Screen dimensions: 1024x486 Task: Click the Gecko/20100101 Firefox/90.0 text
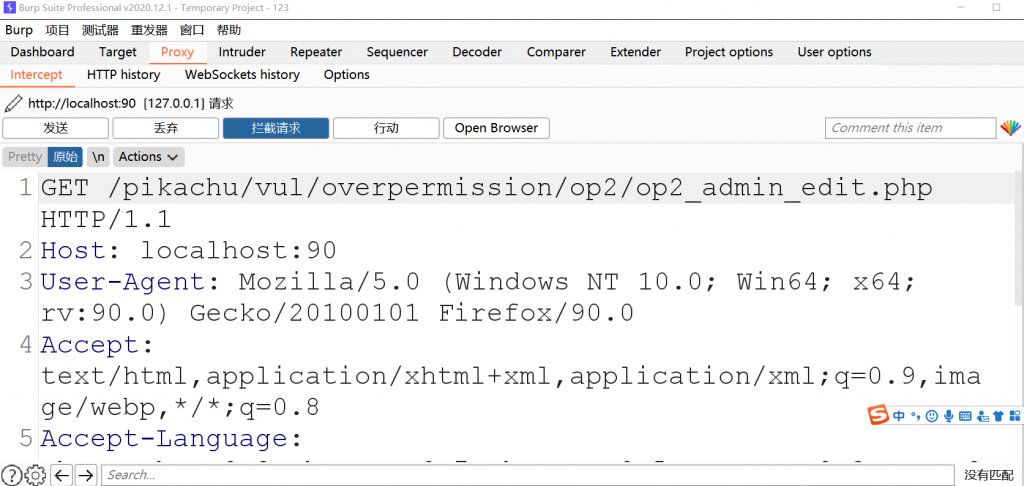click(x=411, y=314)
